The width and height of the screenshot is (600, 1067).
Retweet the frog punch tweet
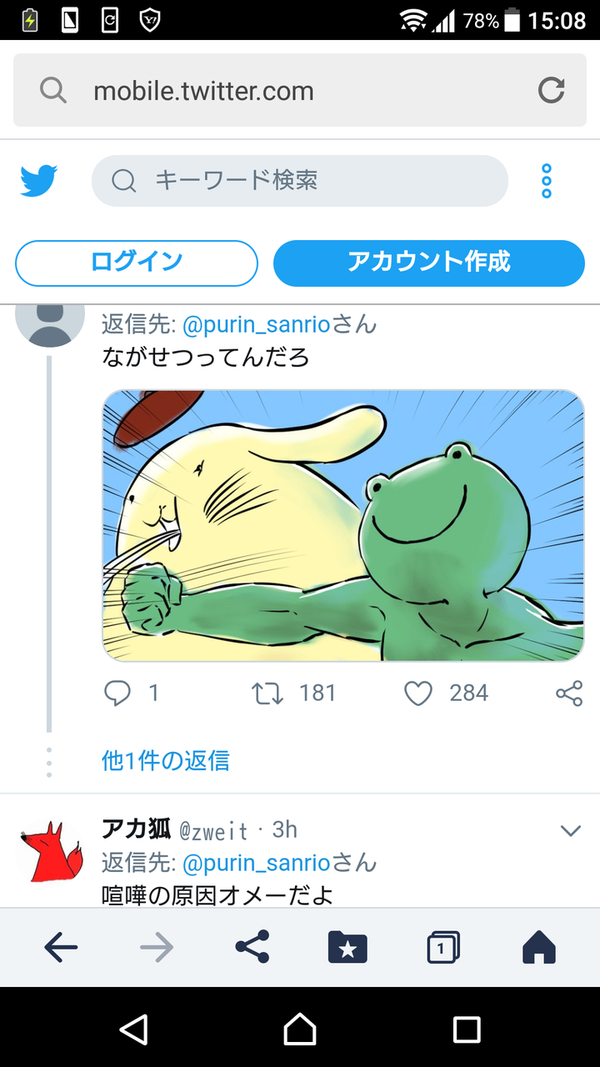267,693
